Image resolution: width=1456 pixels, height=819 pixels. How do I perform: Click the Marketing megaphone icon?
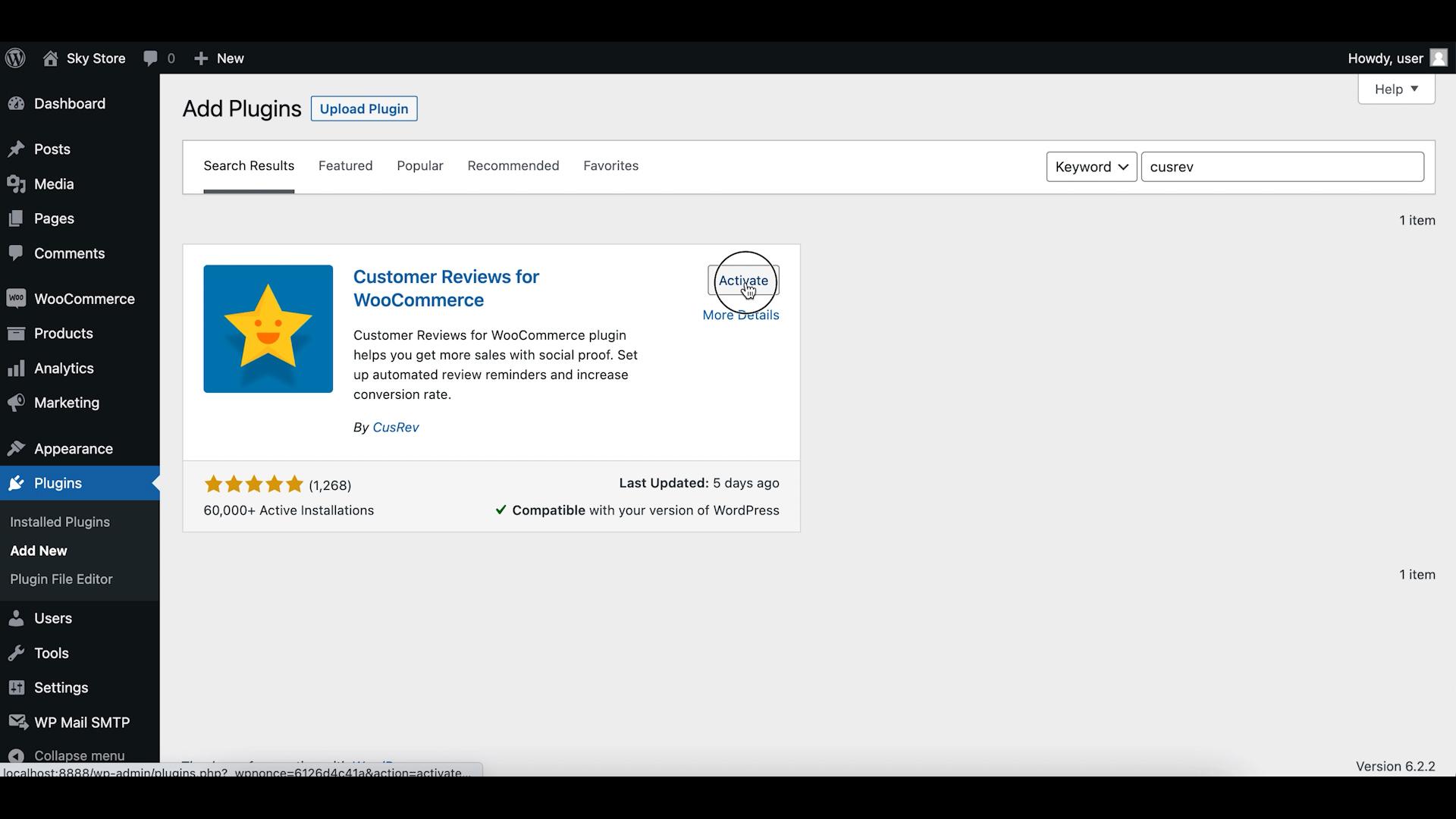[x=16, y=403]
